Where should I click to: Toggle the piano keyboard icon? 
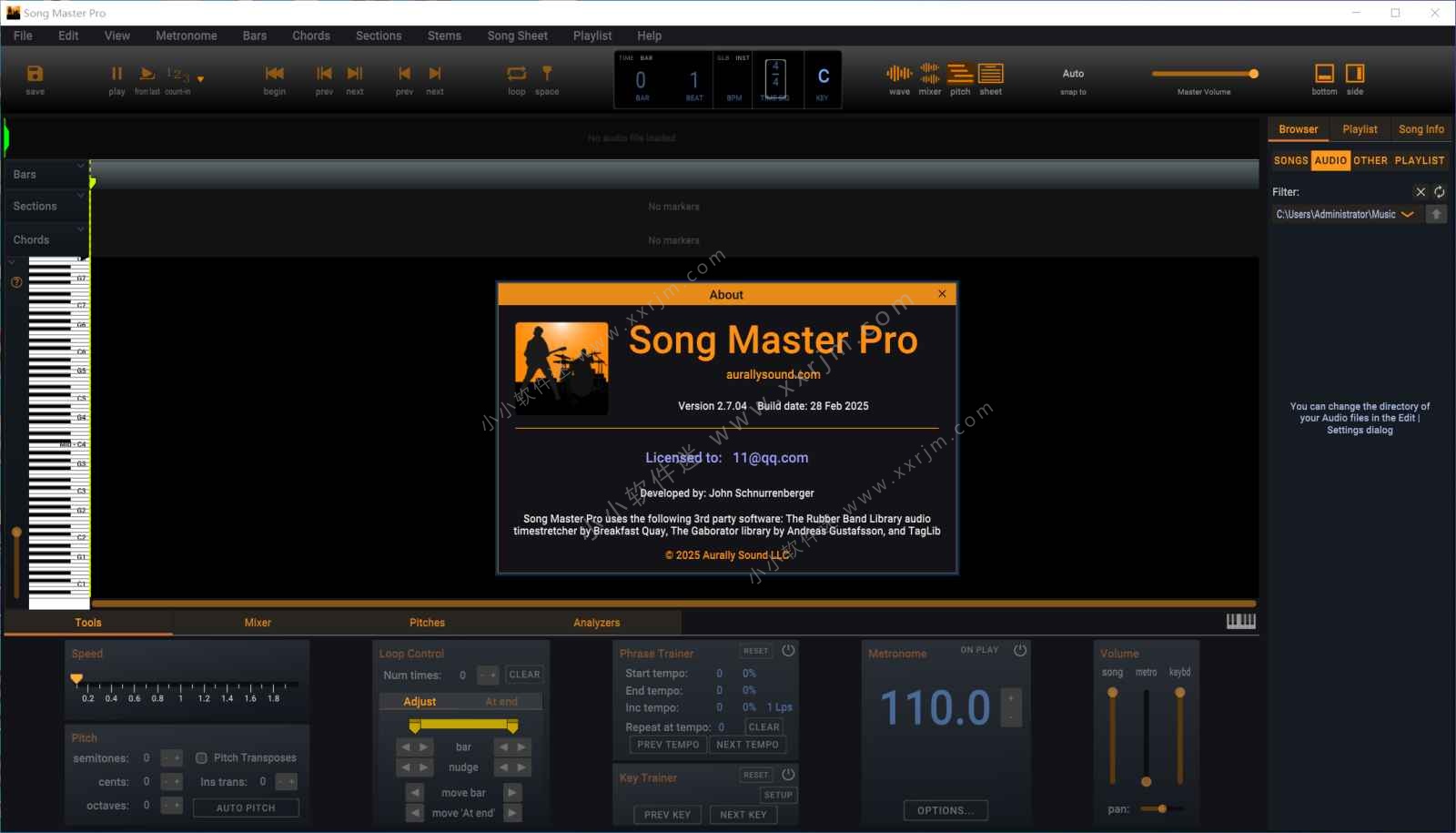click(x=1240, y=621)
